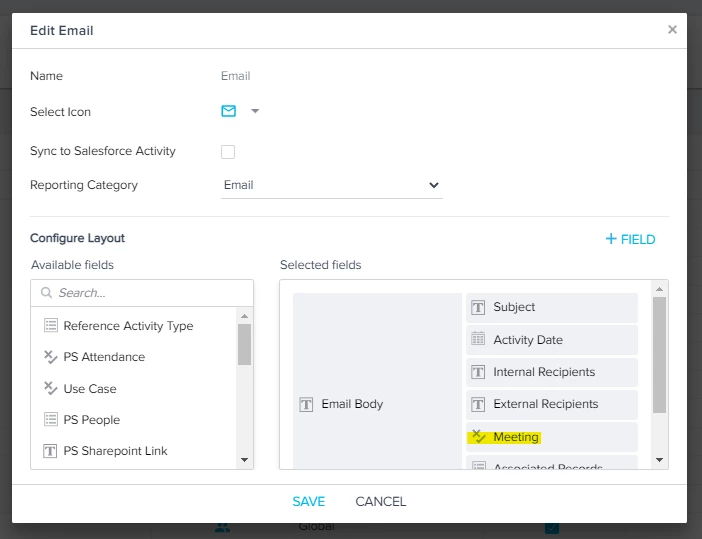
Task: Open the Select Icon dropdown arrow
Action: 255,111
